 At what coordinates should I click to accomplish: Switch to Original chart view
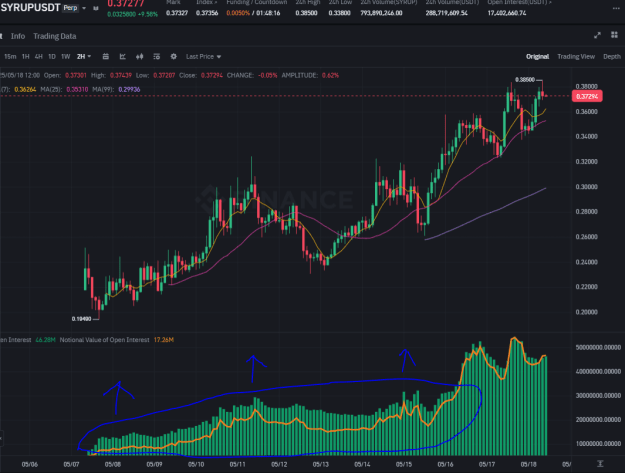537,57
